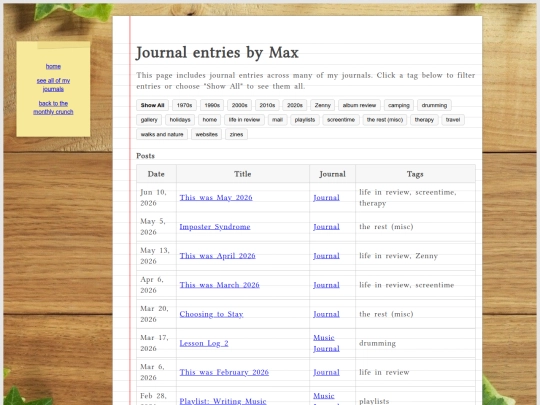Open Music Journal link in Lesson Log row
This screenshot has height=405, width=540.
tap(326, 343)
